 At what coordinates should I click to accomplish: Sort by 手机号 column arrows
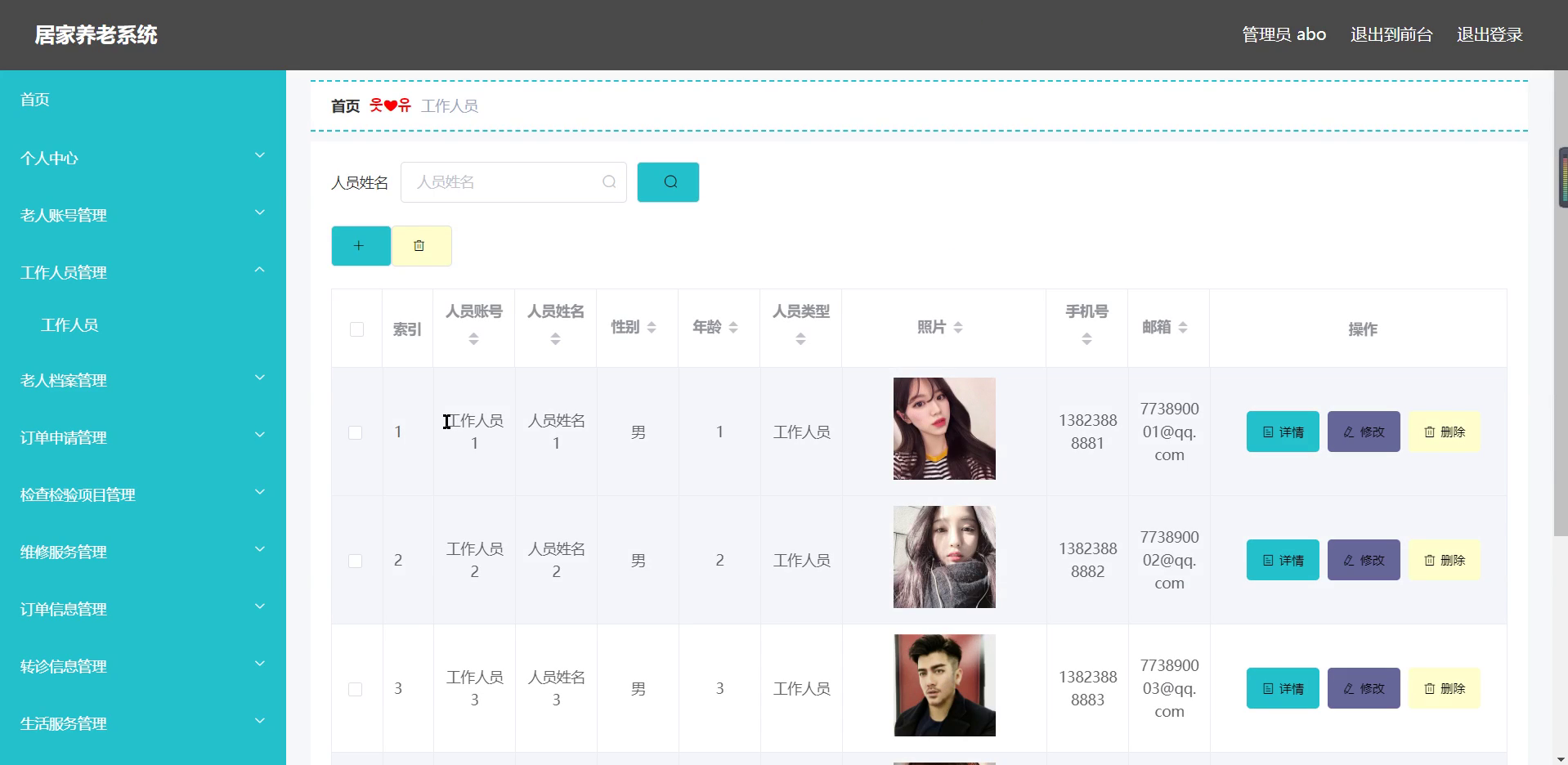(x=1086, y=338)
